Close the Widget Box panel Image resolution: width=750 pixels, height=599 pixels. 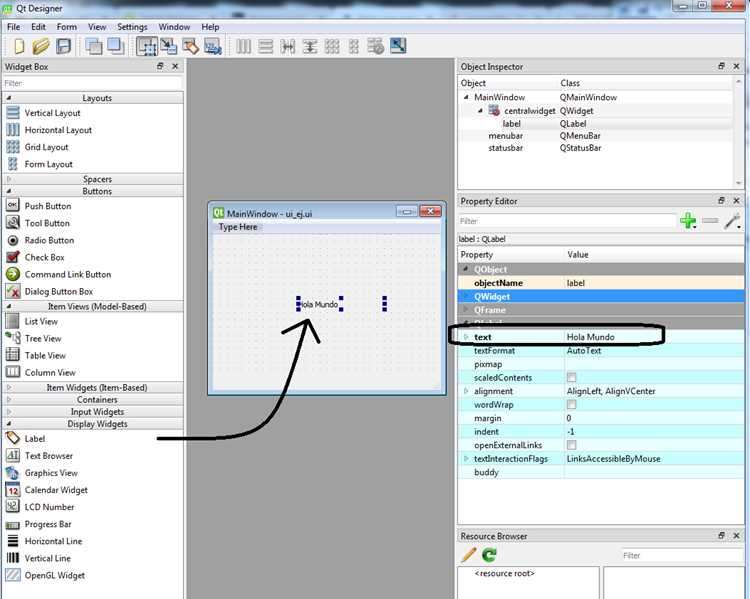click(x=175, y=66)
